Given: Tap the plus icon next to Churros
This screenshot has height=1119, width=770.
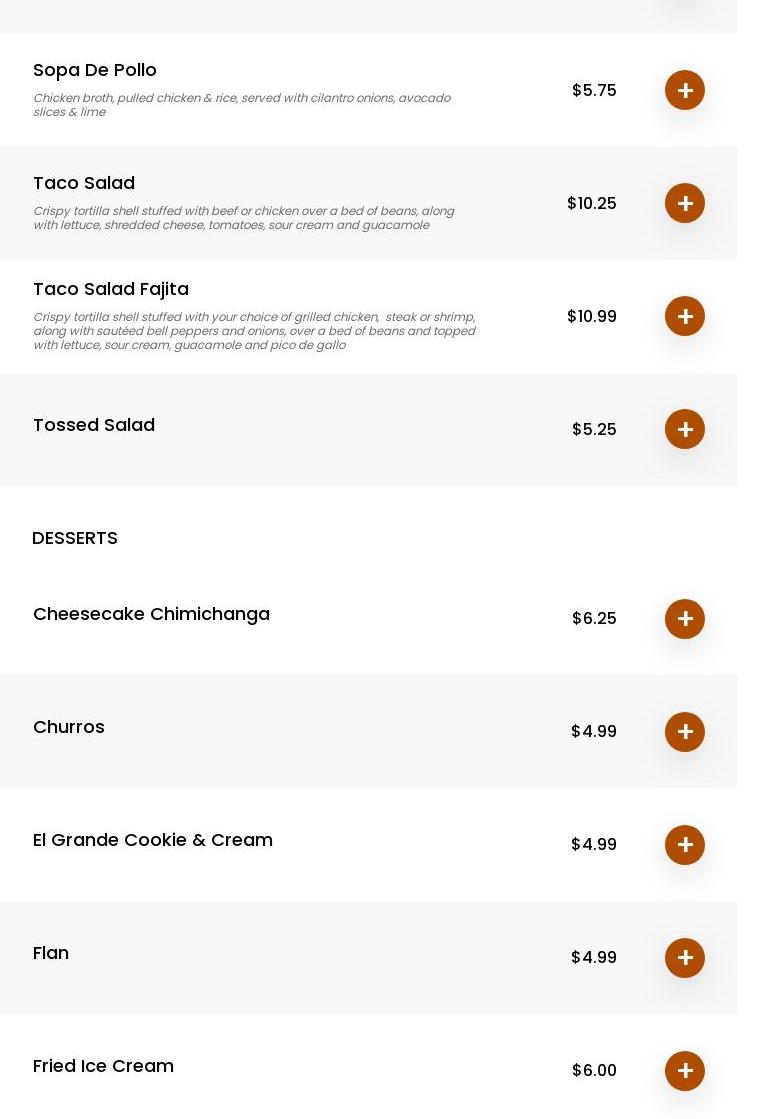Looking at the screenshot, I should coord(685,732).
